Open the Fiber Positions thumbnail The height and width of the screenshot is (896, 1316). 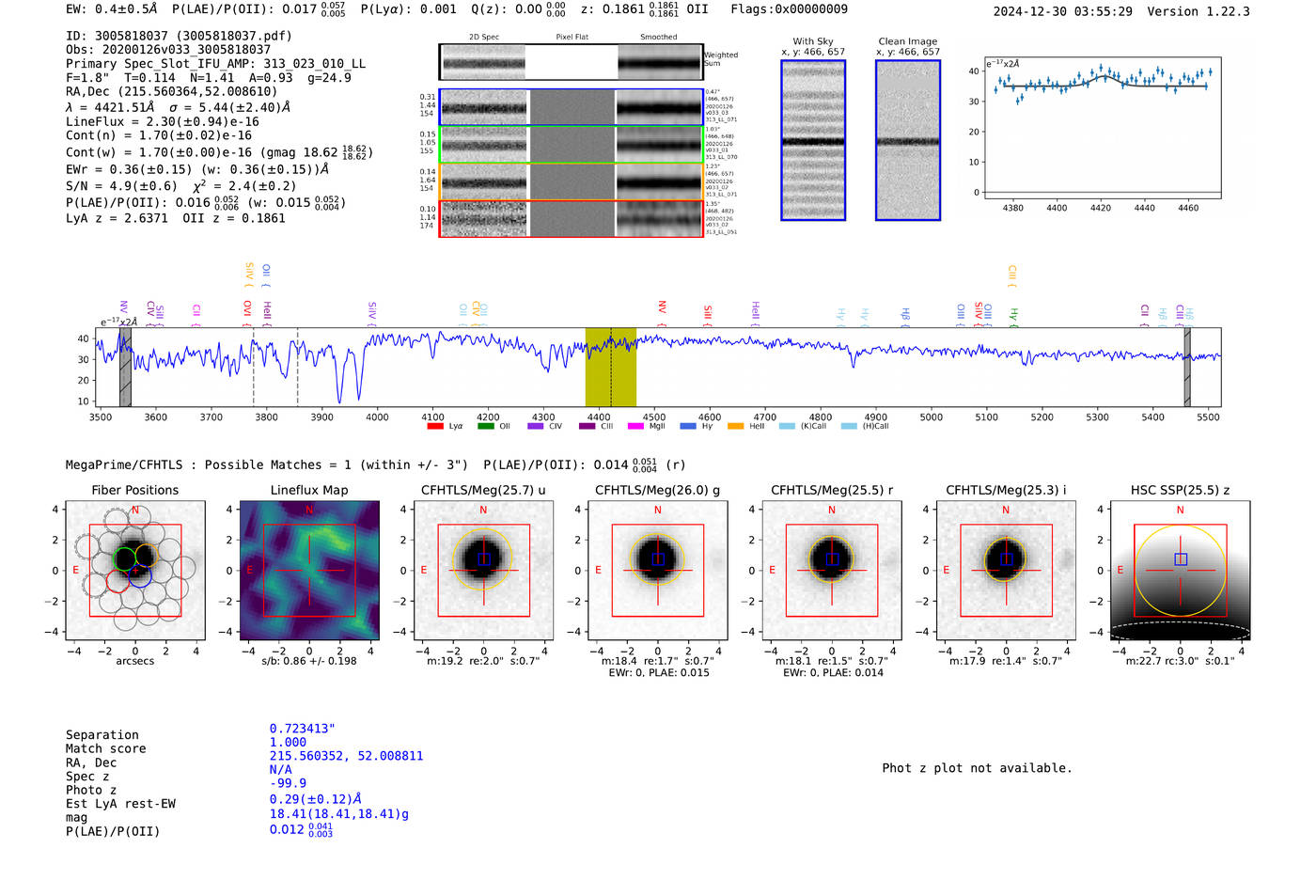135,571
